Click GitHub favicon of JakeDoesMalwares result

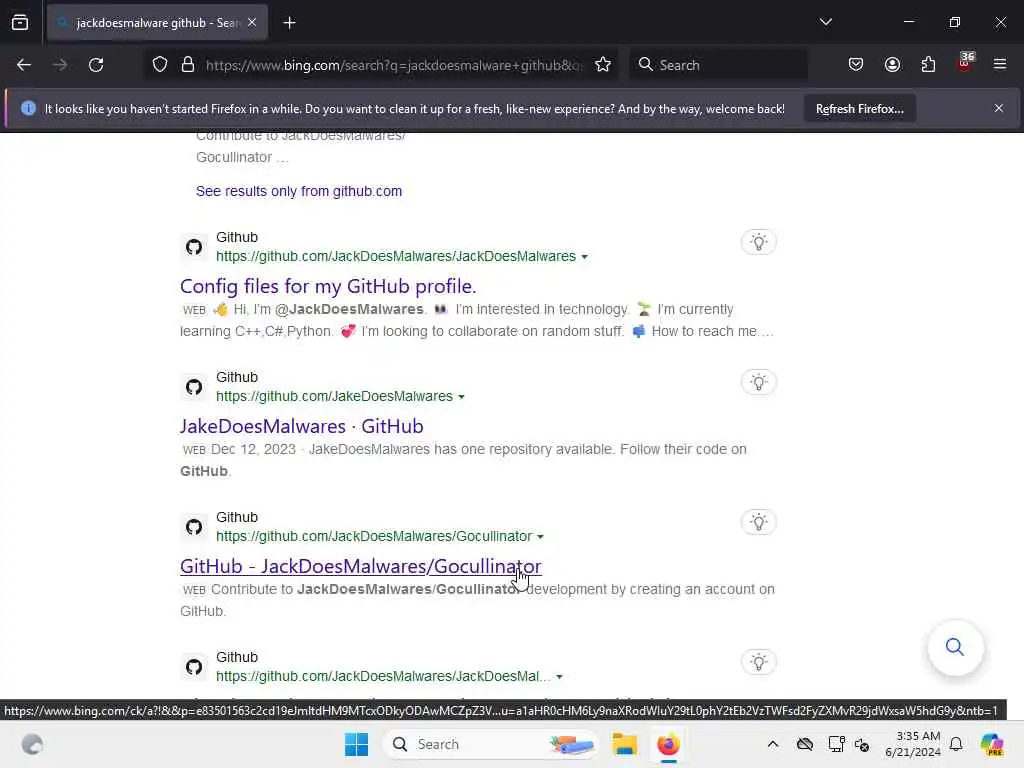point(194,387)
